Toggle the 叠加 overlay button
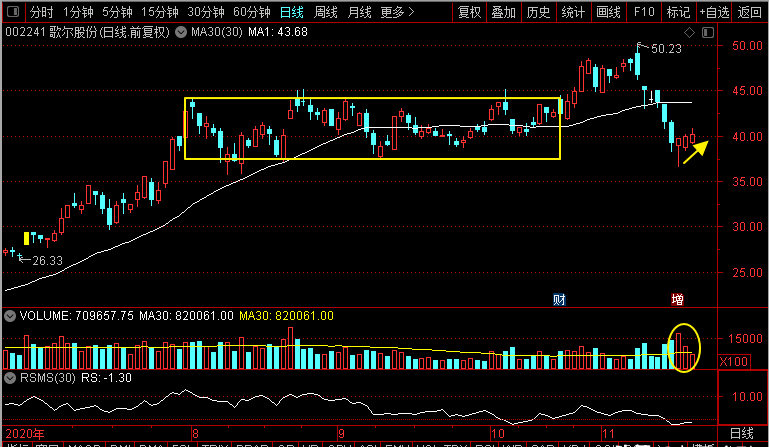 [x=503, y=13]
